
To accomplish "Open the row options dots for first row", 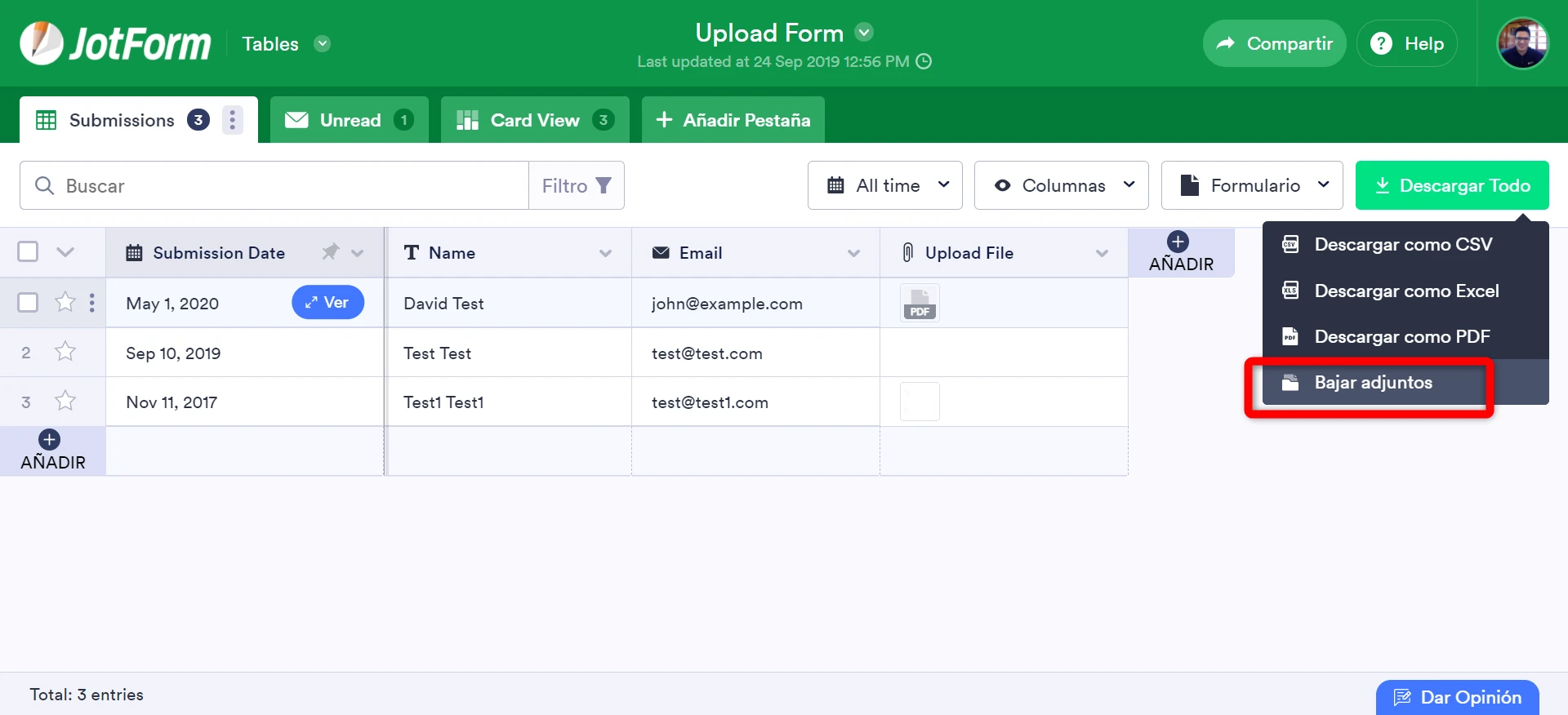I will pos(91,303).
